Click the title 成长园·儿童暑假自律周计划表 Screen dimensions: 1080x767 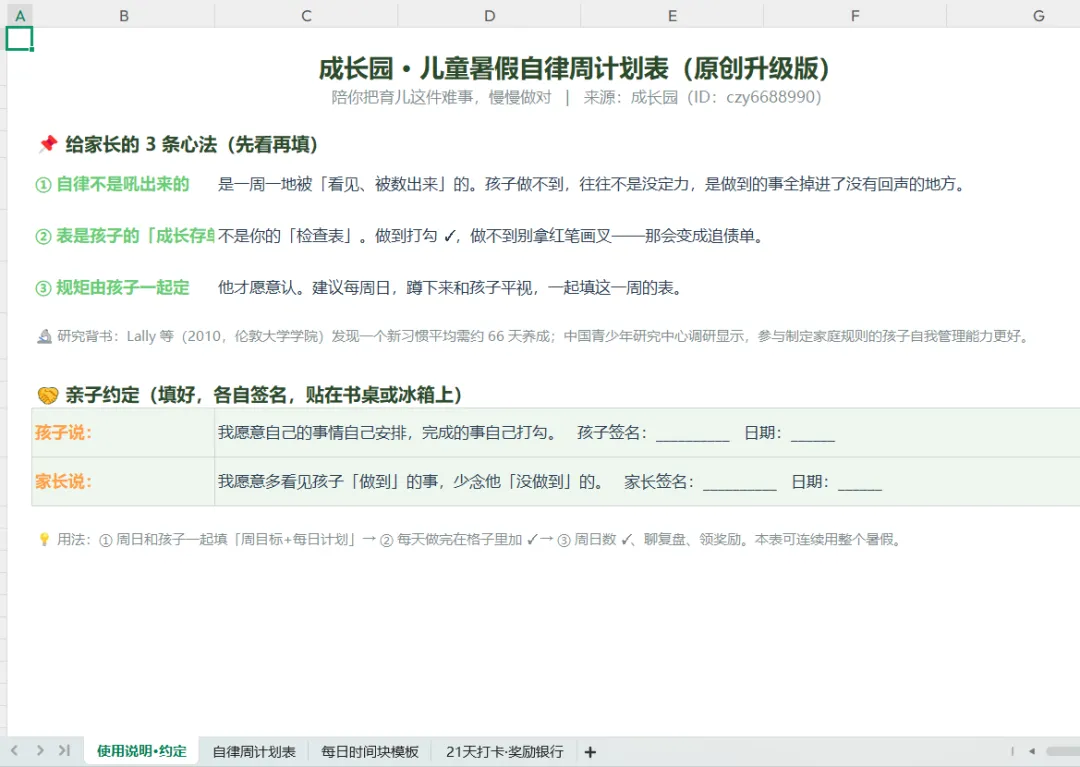[574, 68]
